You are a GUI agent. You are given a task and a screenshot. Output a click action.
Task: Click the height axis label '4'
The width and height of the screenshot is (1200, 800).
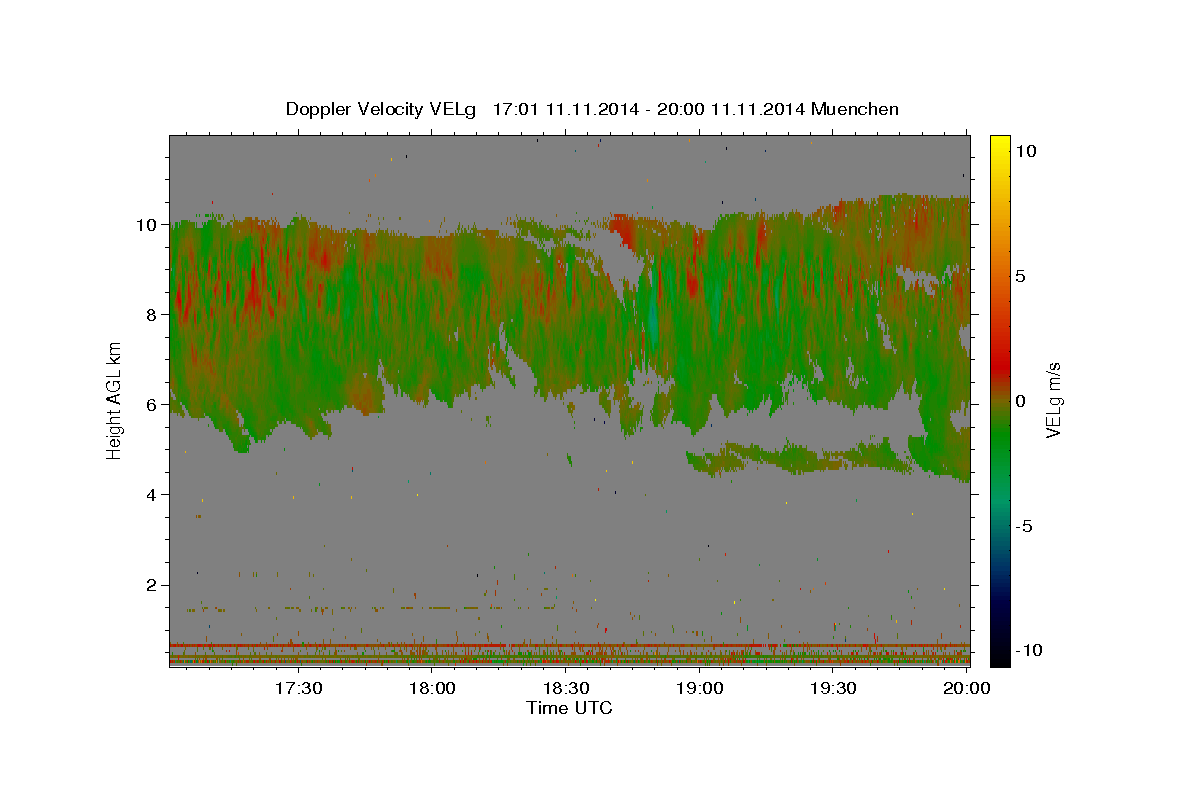tap(153, 495)
